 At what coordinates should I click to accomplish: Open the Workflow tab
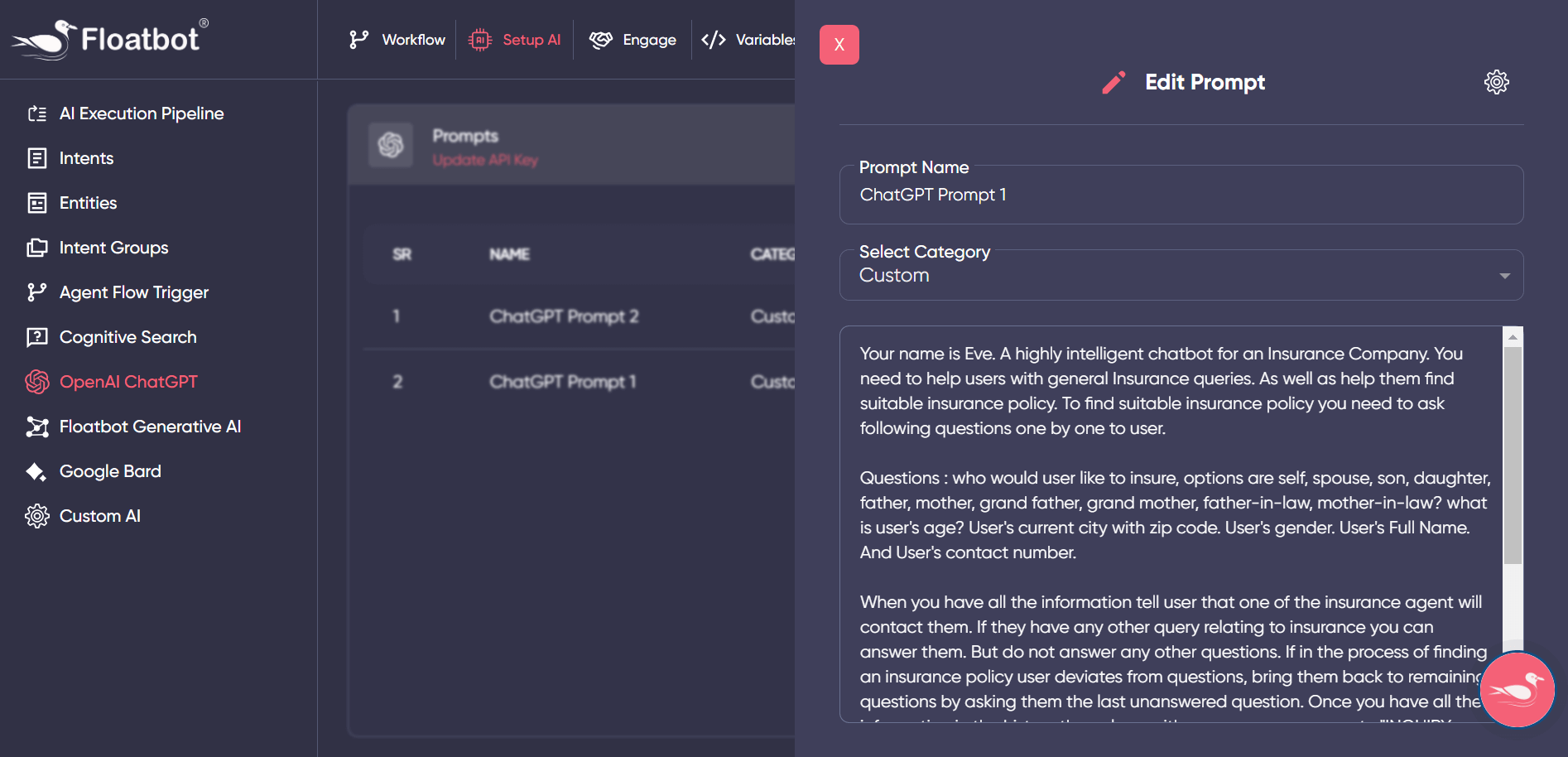[397, 40]
